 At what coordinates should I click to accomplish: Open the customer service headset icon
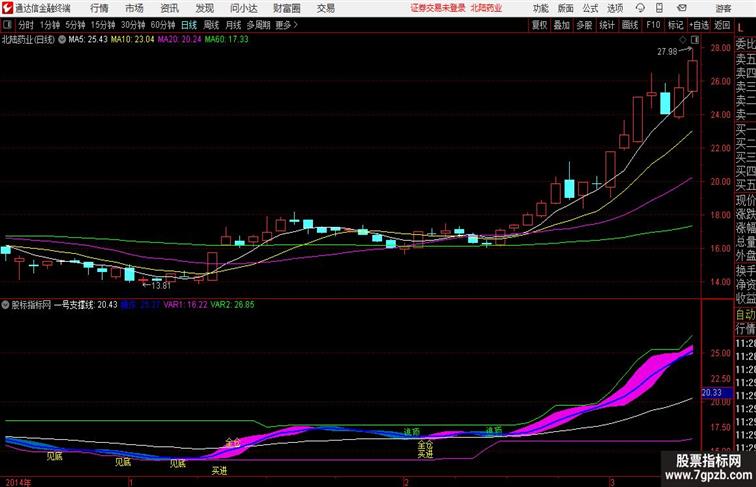[x=640, y=8]
